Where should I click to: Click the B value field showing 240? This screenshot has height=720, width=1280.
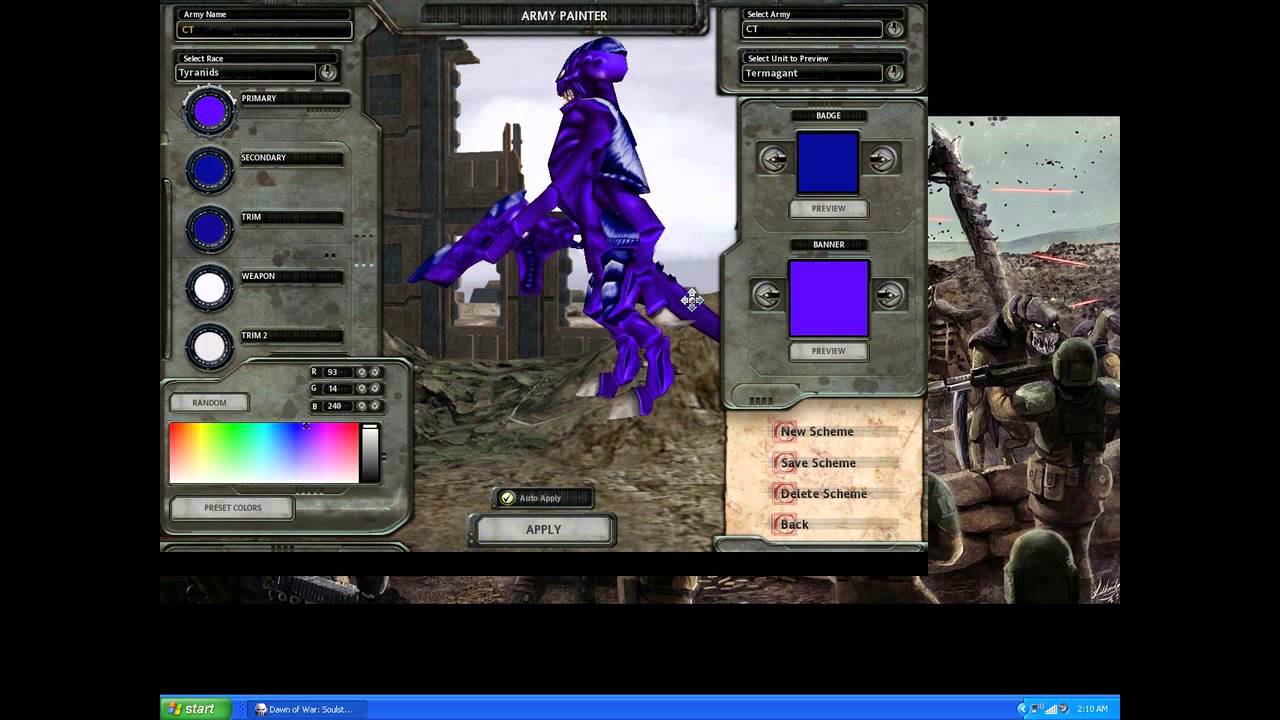point(338,405)
